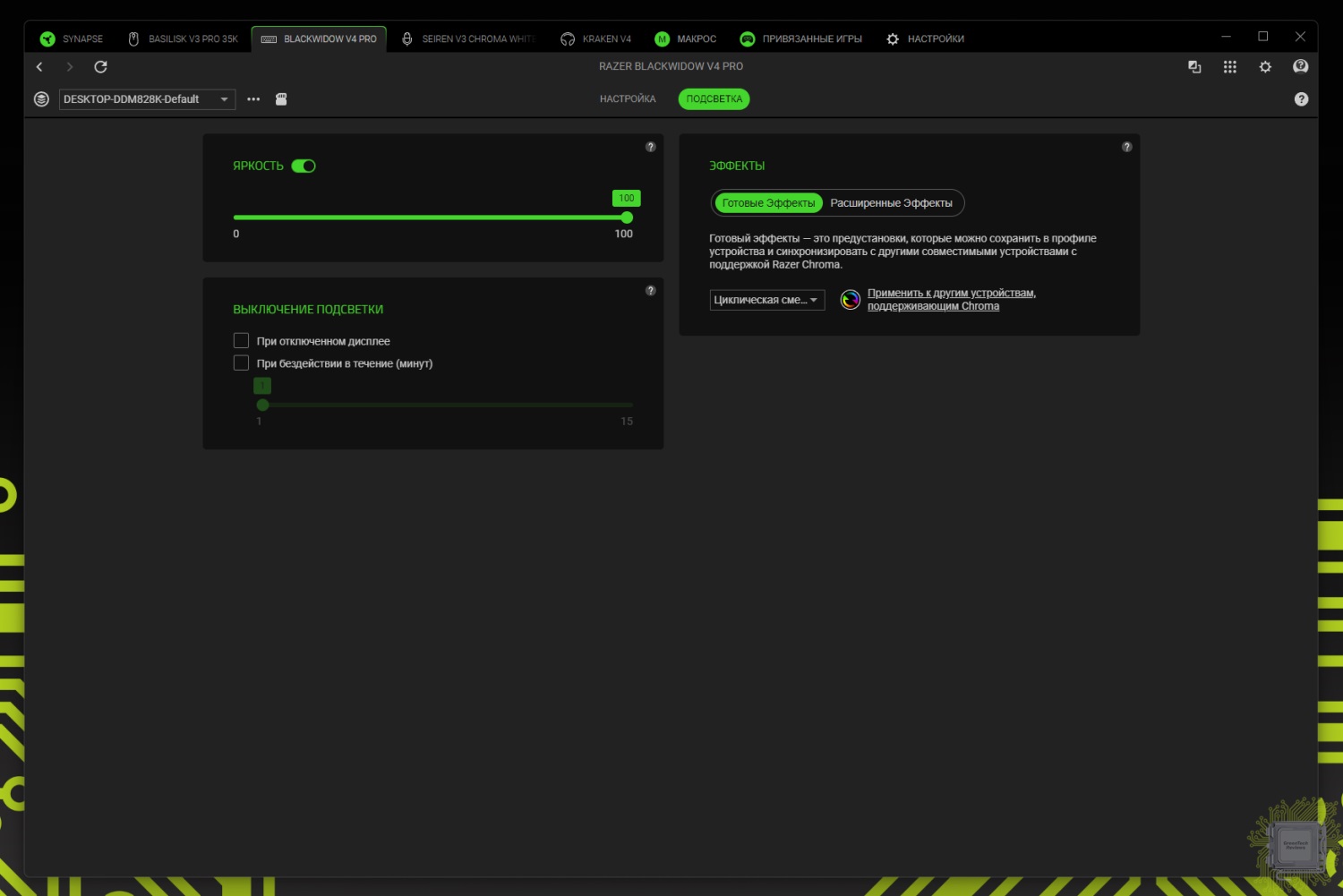Click the Chroma color wheel icon
Screen dimensions: 1343x896
pyautogui.click(x=850, y=300)
